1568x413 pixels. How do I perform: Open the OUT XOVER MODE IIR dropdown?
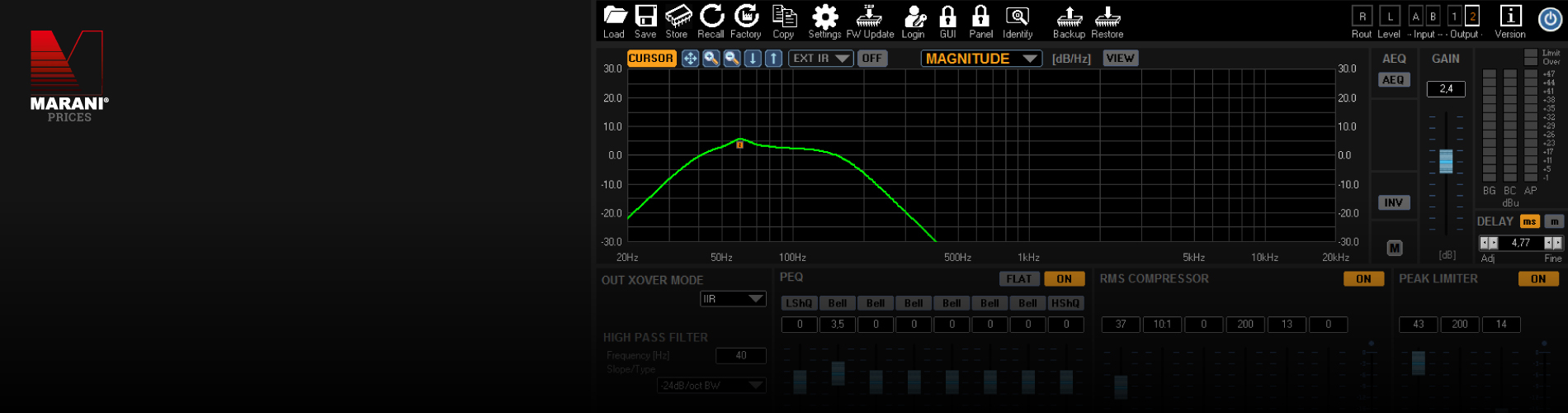click(733, 299)
